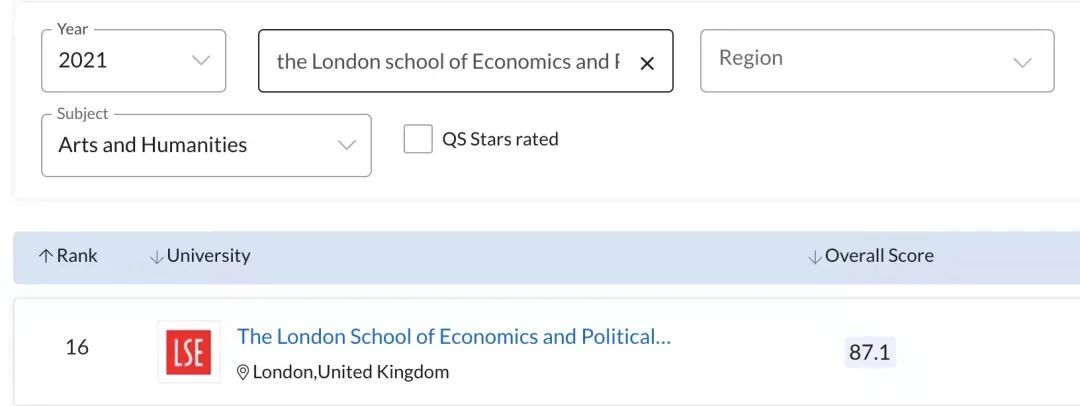Enable the QS Stars rated checkbox
The width and height of the screenshot is (1080, 406).
click(418, 139)
